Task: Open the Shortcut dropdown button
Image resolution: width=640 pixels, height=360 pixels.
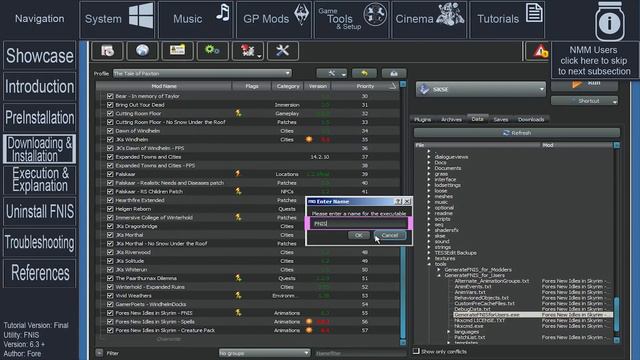Action: point(584,101)
